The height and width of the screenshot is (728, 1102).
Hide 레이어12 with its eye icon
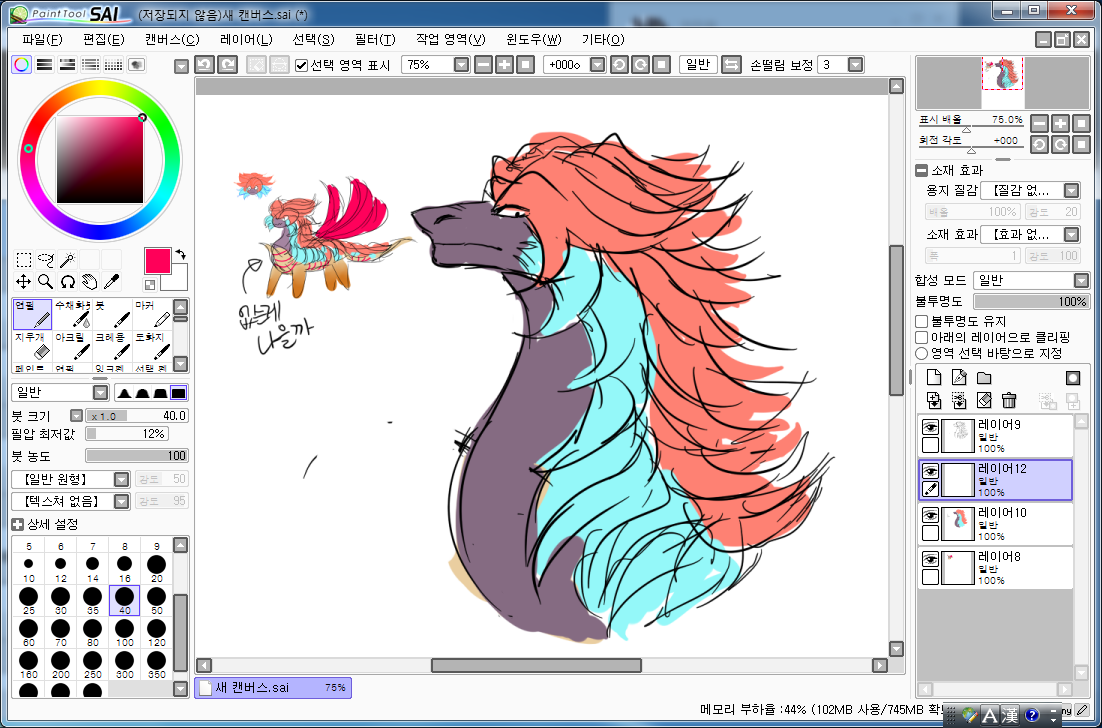(931, 471)
